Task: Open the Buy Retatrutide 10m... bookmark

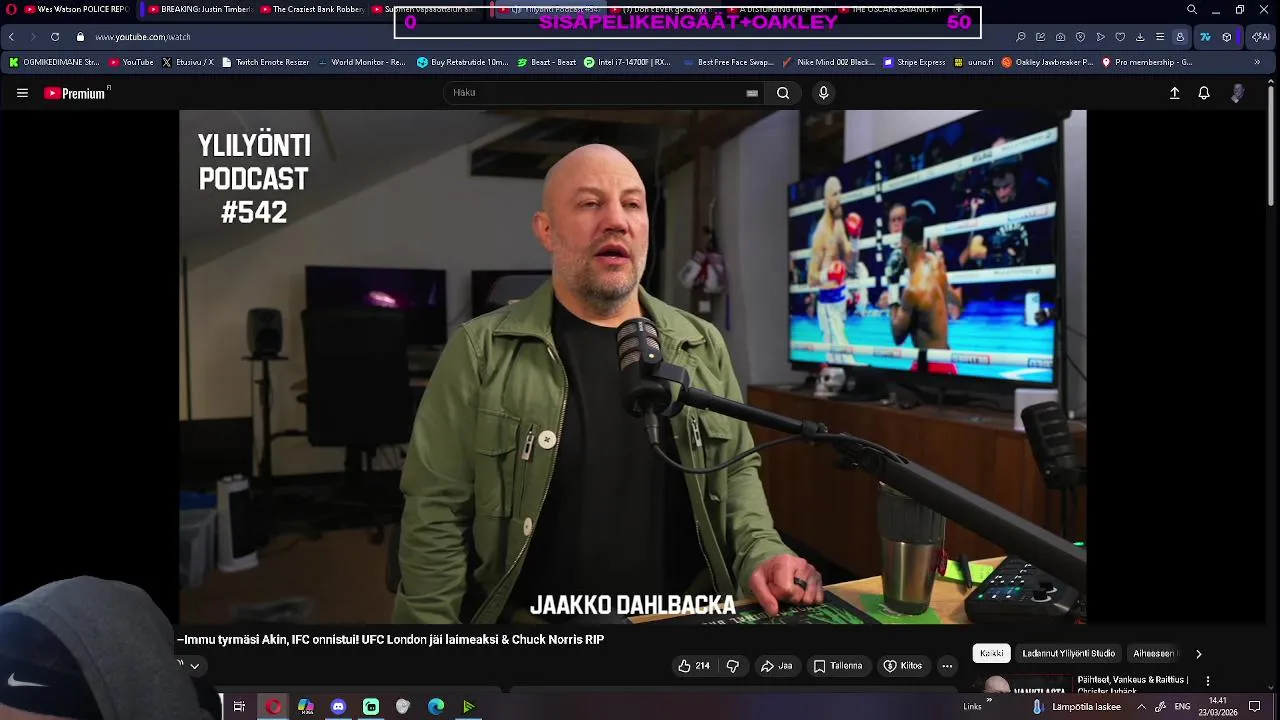Action: pyautogui.click(x=462, y=62)
